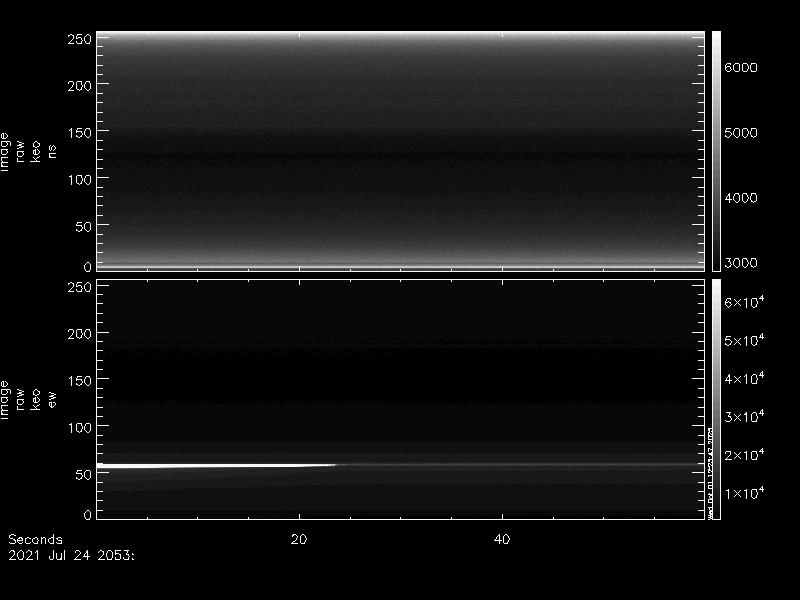Click the rotated timestamp text beside lower colorbar
The width and height of the screenshot is (800, 600).
(709, 470)
